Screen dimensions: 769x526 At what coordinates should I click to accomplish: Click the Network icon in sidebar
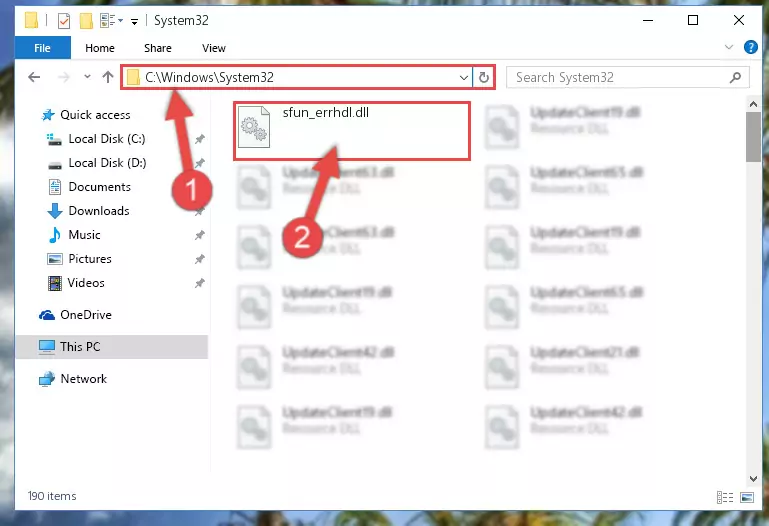pos(47,379)
